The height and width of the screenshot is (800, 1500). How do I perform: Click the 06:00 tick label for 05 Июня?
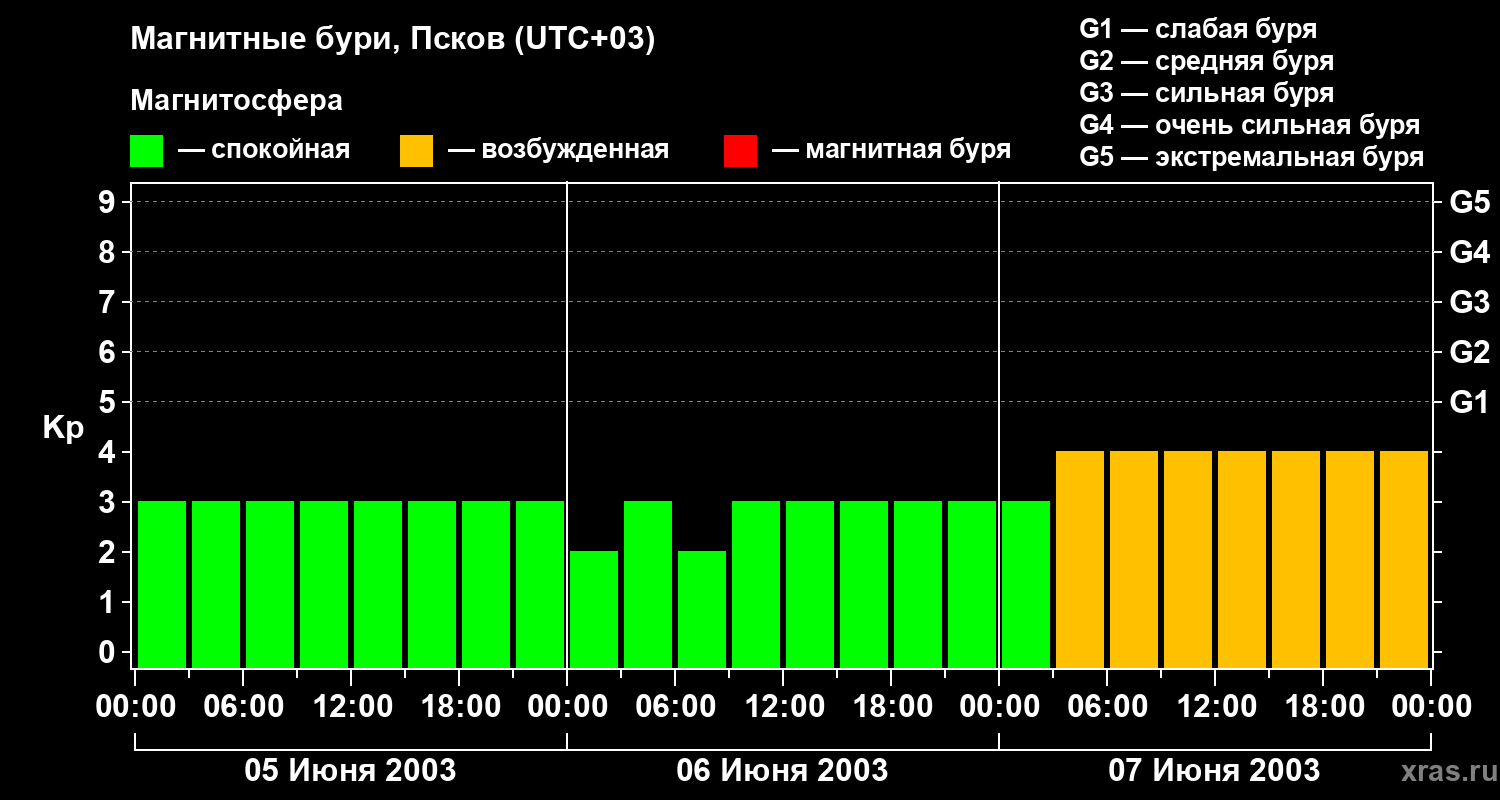coord(243,707)
